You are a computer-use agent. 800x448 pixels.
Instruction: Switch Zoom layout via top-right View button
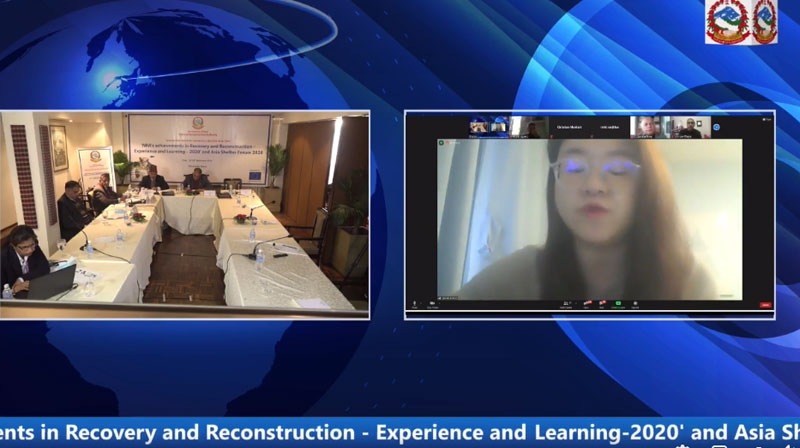coord(765,118)
